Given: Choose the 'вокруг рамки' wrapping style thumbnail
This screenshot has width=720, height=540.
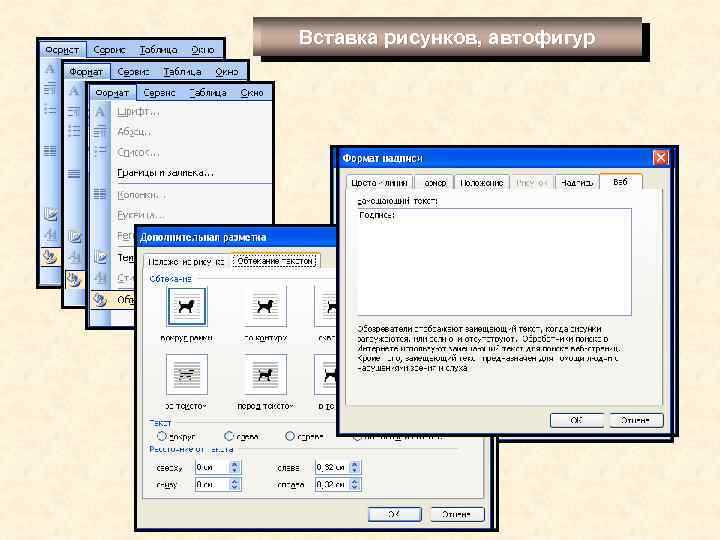Looking at the screenshot, I should (186, 306).
